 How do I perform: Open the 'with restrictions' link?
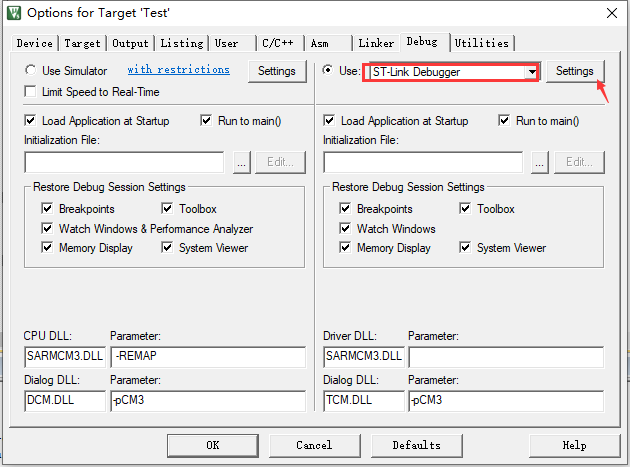[x=178, y=70]
